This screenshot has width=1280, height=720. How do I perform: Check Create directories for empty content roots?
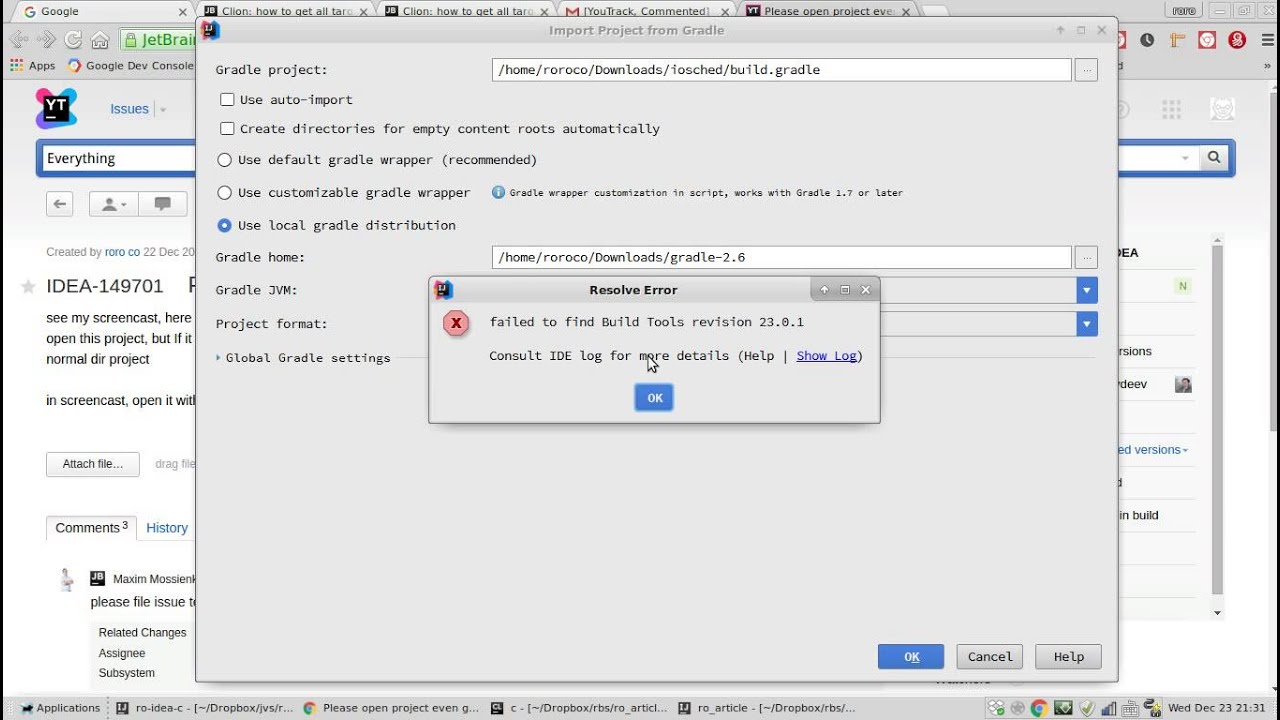coord(227,129)
